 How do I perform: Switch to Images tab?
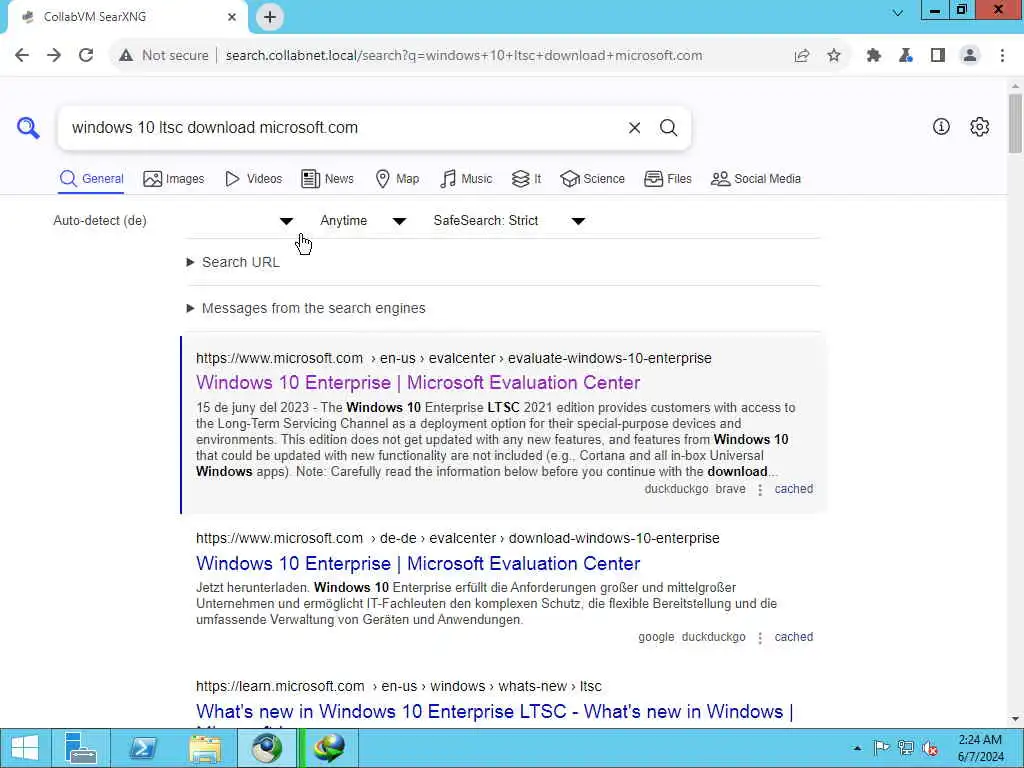[x=174, y=179]
